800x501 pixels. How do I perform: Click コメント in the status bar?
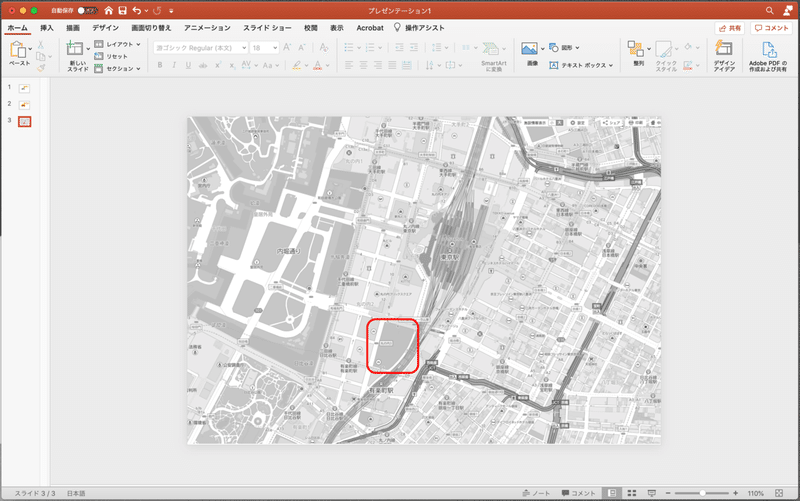pyautogui.click(x=579, y=493)
